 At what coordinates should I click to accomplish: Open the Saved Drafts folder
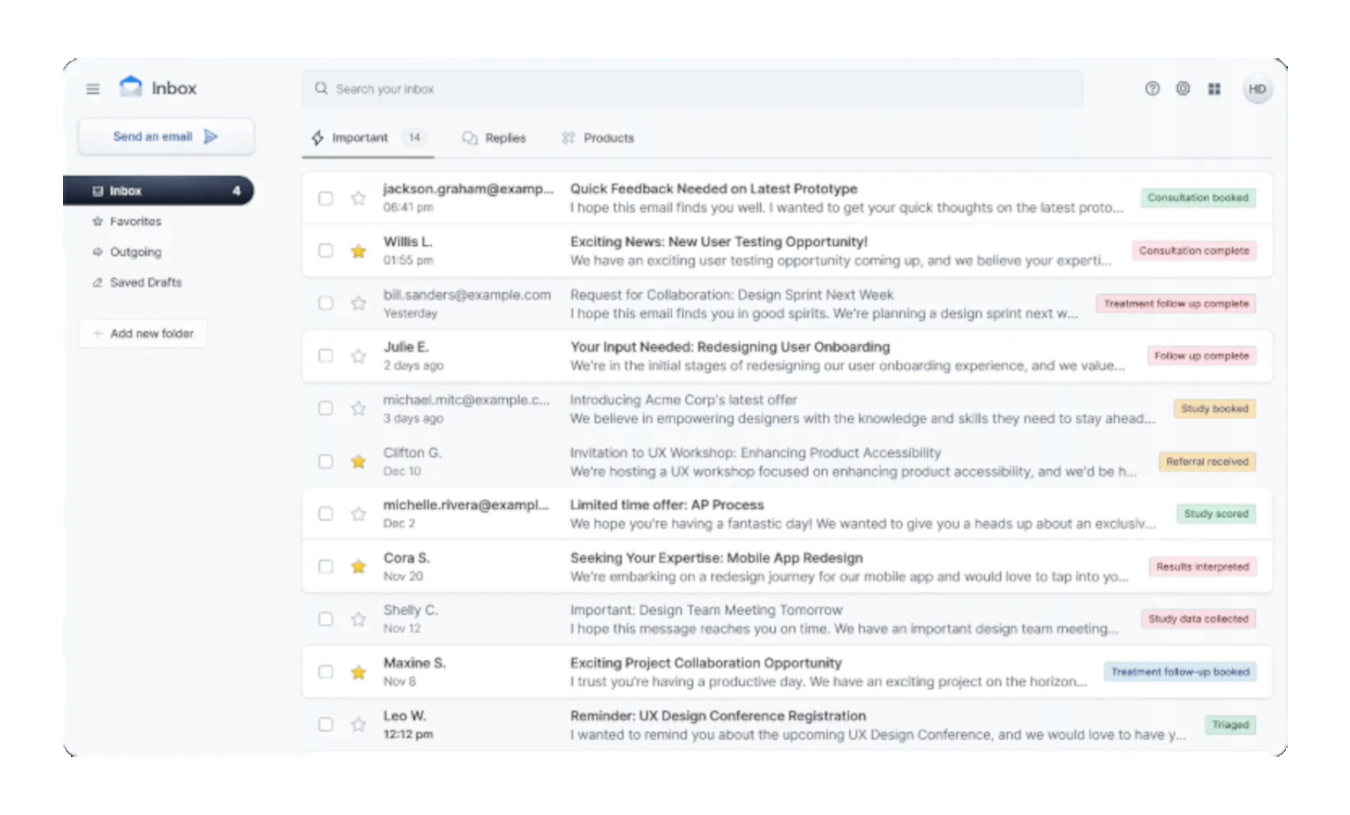pos(137,282)
